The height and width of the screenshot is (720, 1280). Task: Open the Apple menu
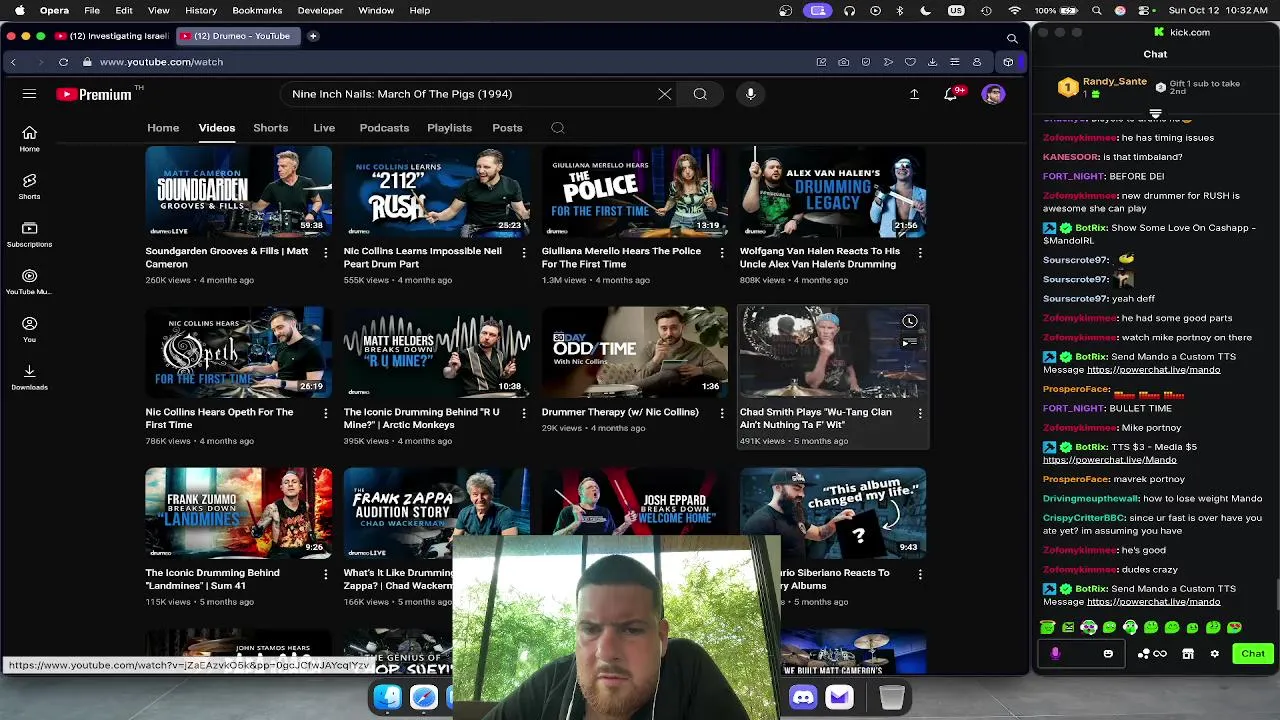point(19,10)
